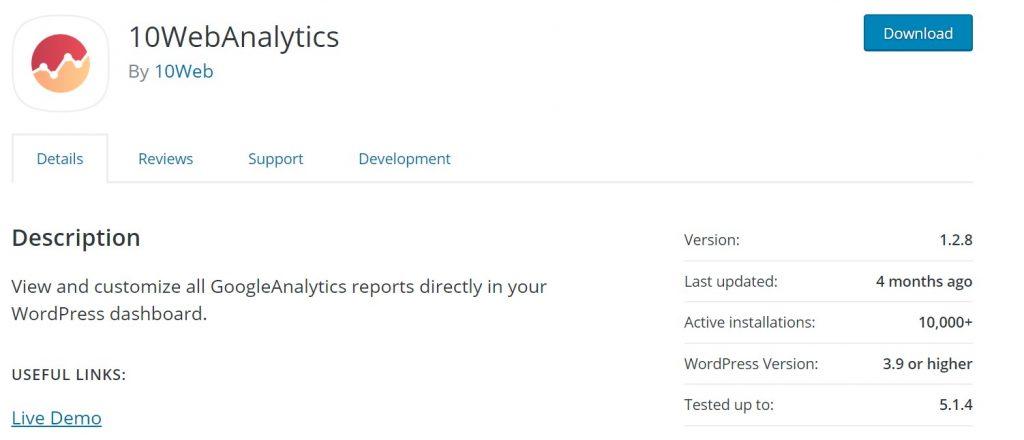
Task: Open the Reviews tab
Action: tap(165, 159)
